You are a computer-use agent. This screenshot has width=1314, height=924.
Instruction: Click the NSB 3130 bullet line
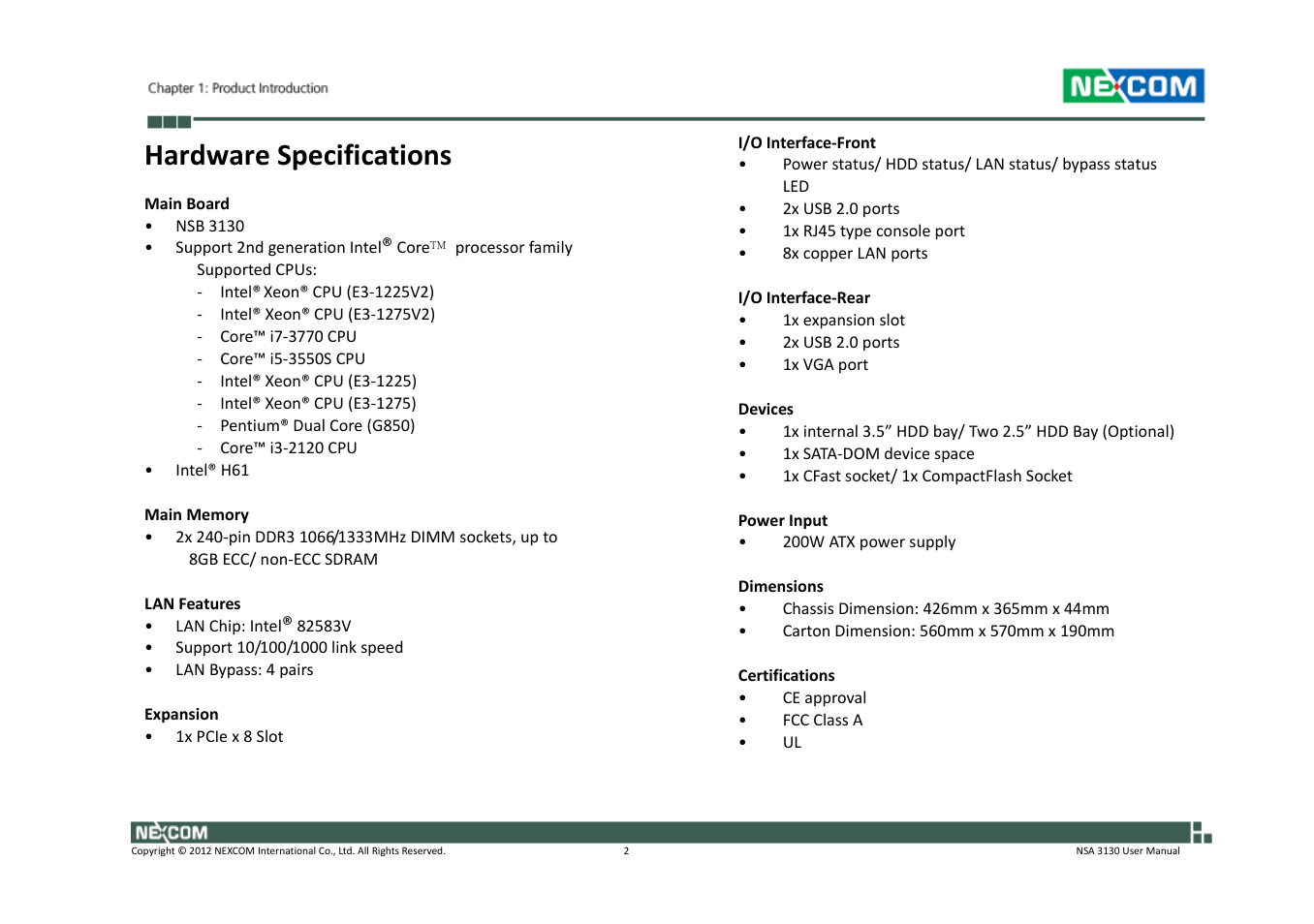pyautogui.click(x=209, y=226)
